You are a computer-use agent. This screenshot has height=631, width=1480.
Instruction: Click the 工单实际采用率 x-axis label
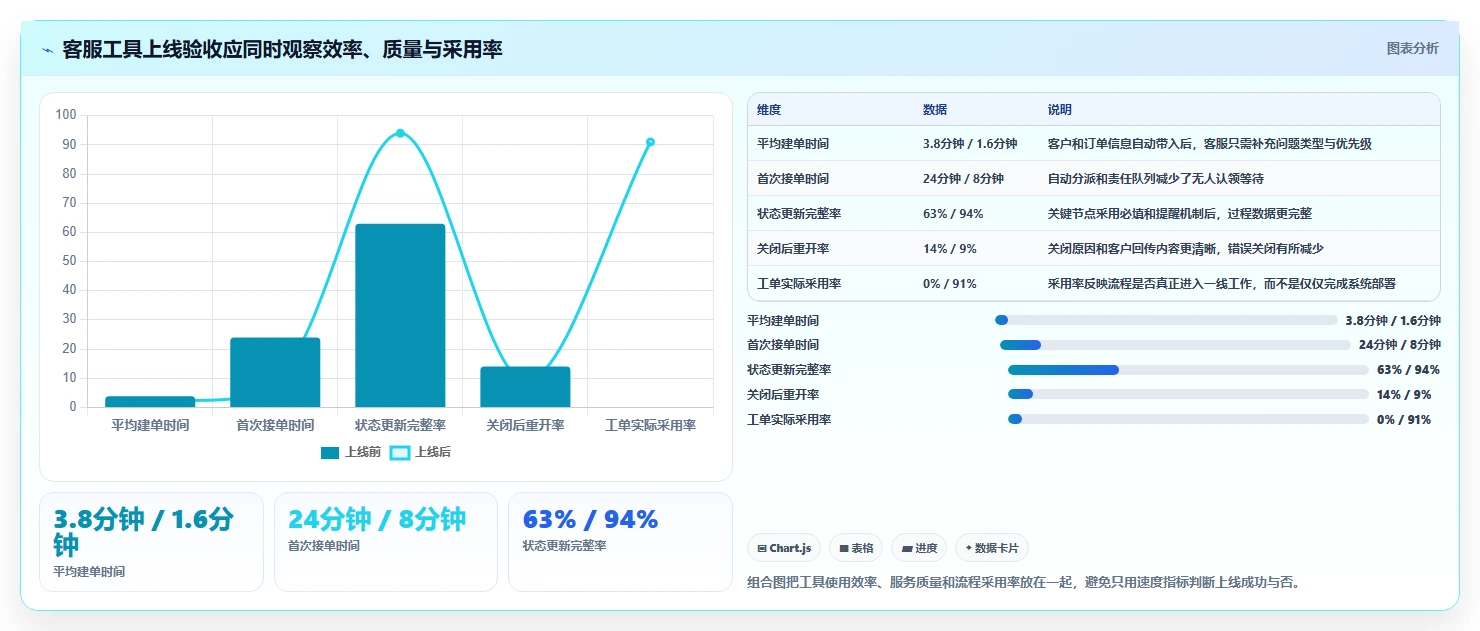[x=650, y=425]
